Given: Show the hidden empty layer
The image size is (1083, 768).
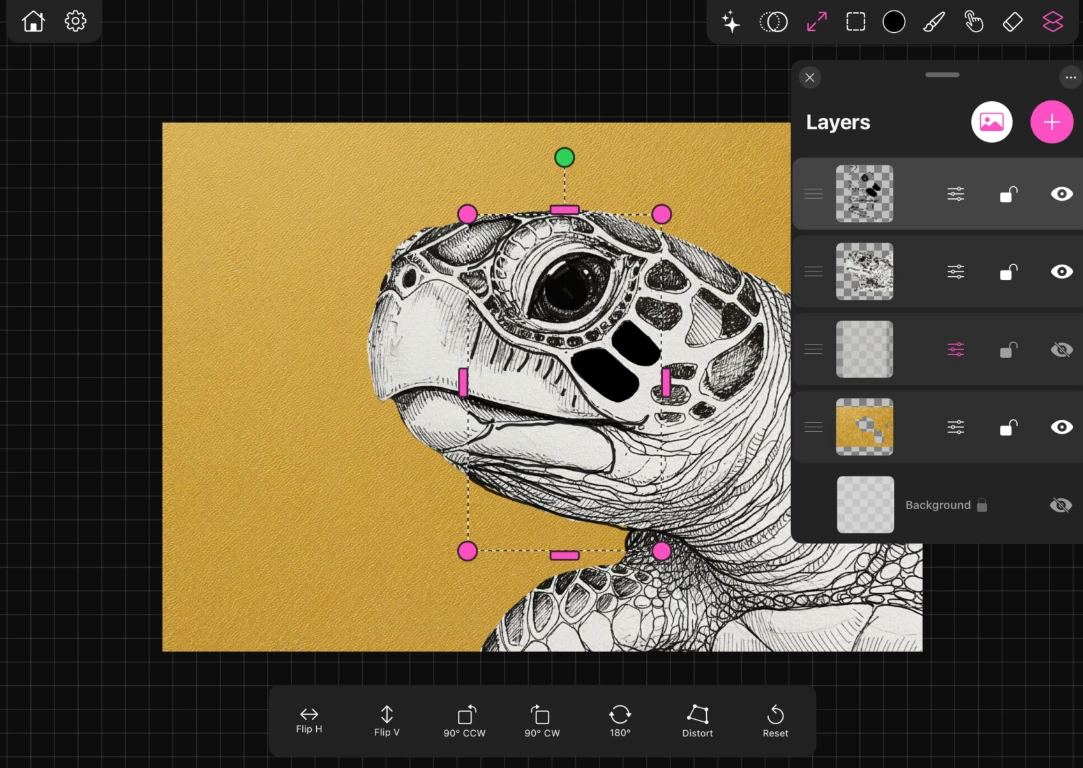Looking at the screenshot, I should [1062, 349].
